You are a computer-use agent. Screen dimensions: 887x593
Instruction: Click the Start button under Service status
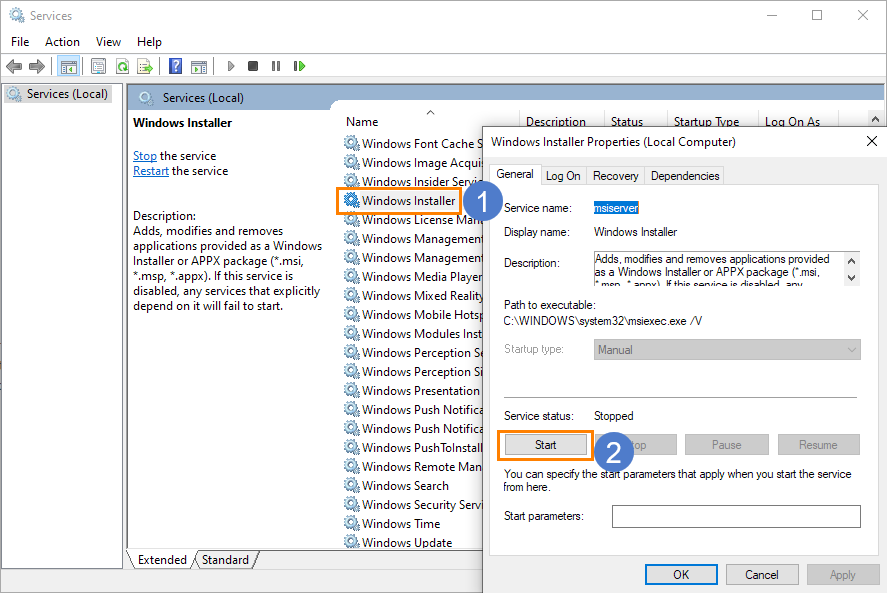546,445
